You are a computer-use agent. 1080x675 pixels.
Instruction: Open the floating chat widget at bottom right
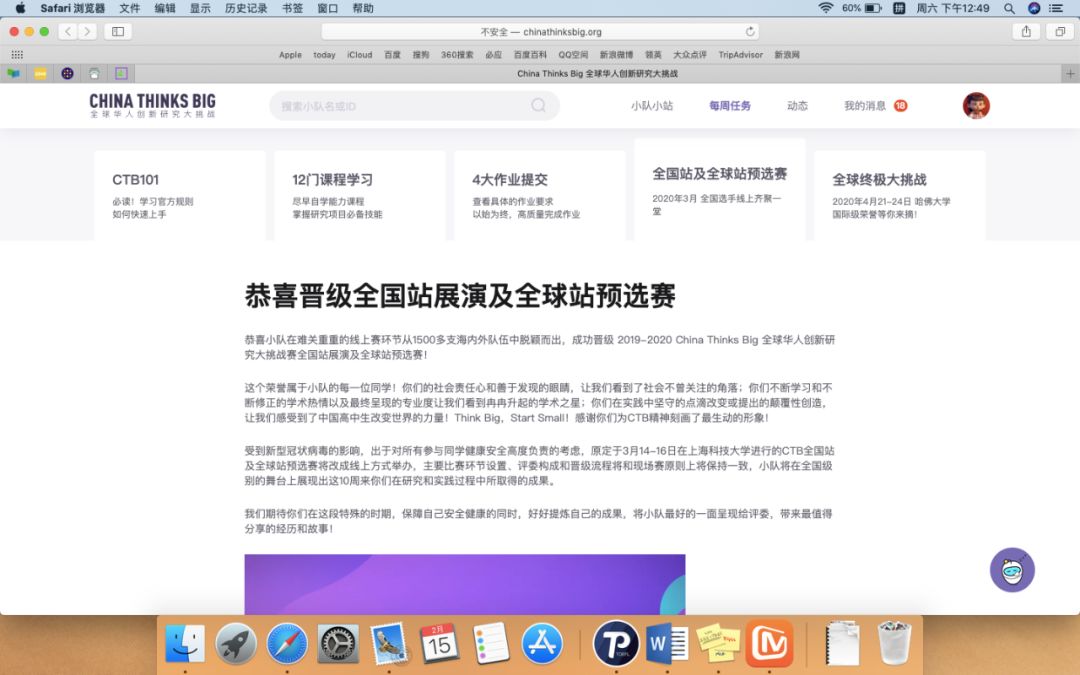tap(1013, 569)
